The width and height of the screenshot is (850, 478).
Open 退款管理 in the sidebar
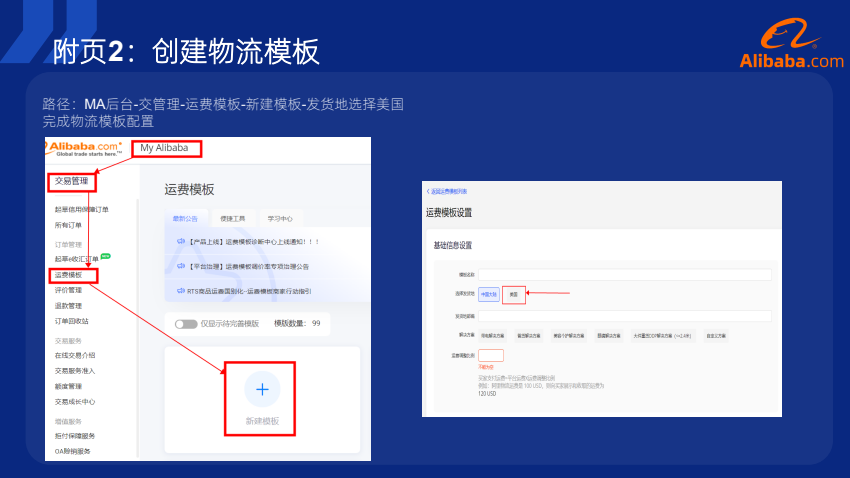pyautogui.click(x=69, y=305)
